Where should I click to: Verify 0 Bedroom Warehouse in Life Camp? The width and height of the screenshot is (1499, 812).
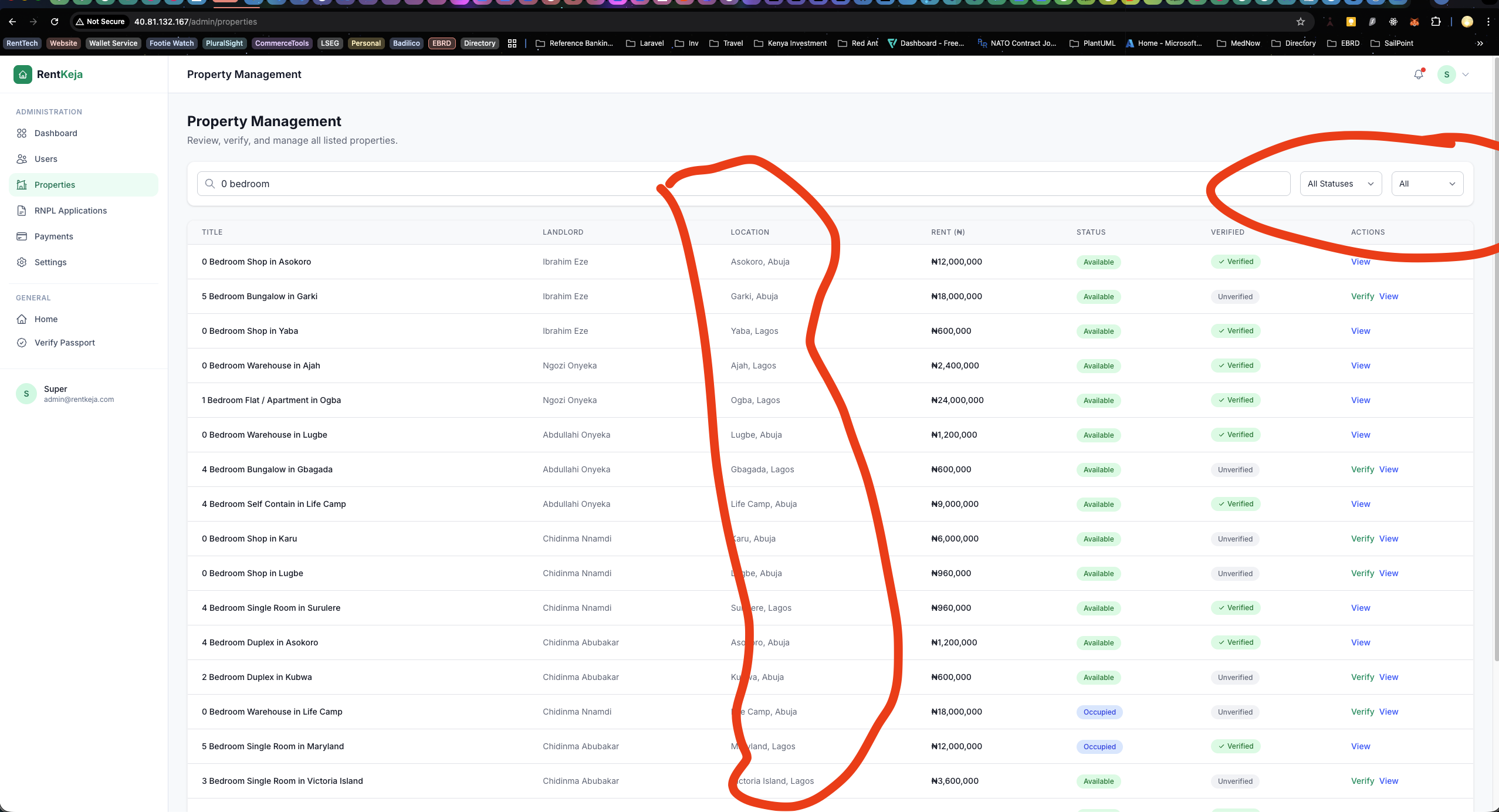pyautogui.click(x=1362, y=712)
